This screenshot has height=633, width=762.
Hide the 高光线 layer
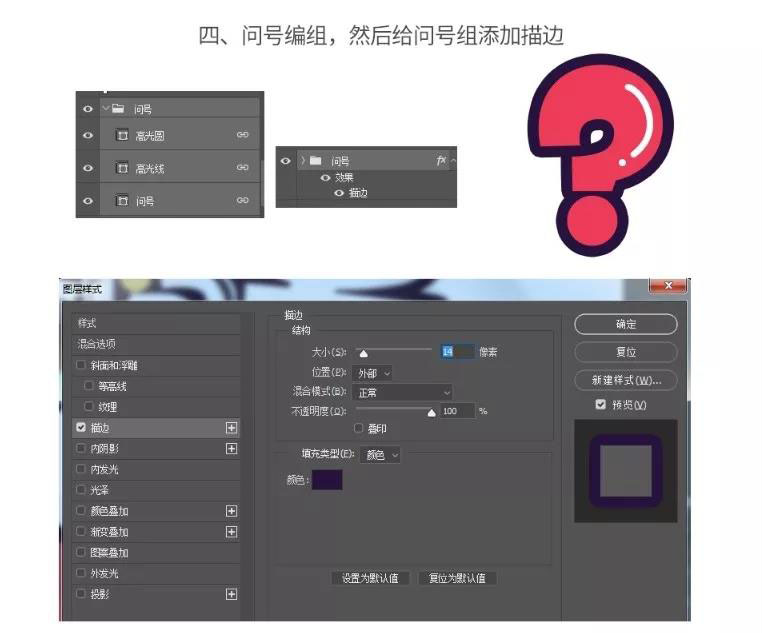[87, 168]
